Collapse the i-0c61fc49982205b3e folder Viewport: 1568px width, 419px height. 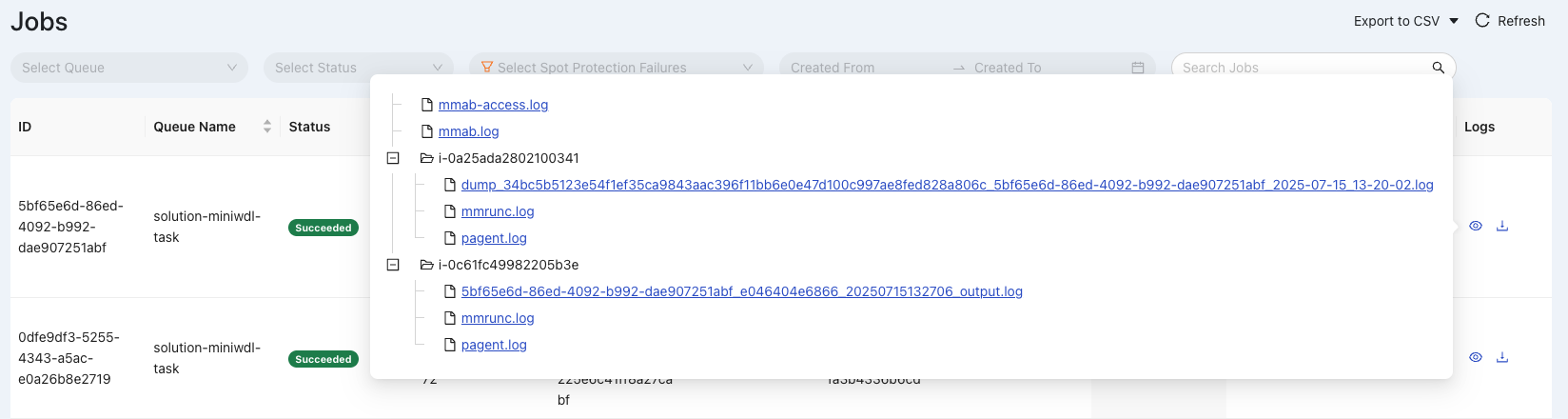(x=393, y=265)
